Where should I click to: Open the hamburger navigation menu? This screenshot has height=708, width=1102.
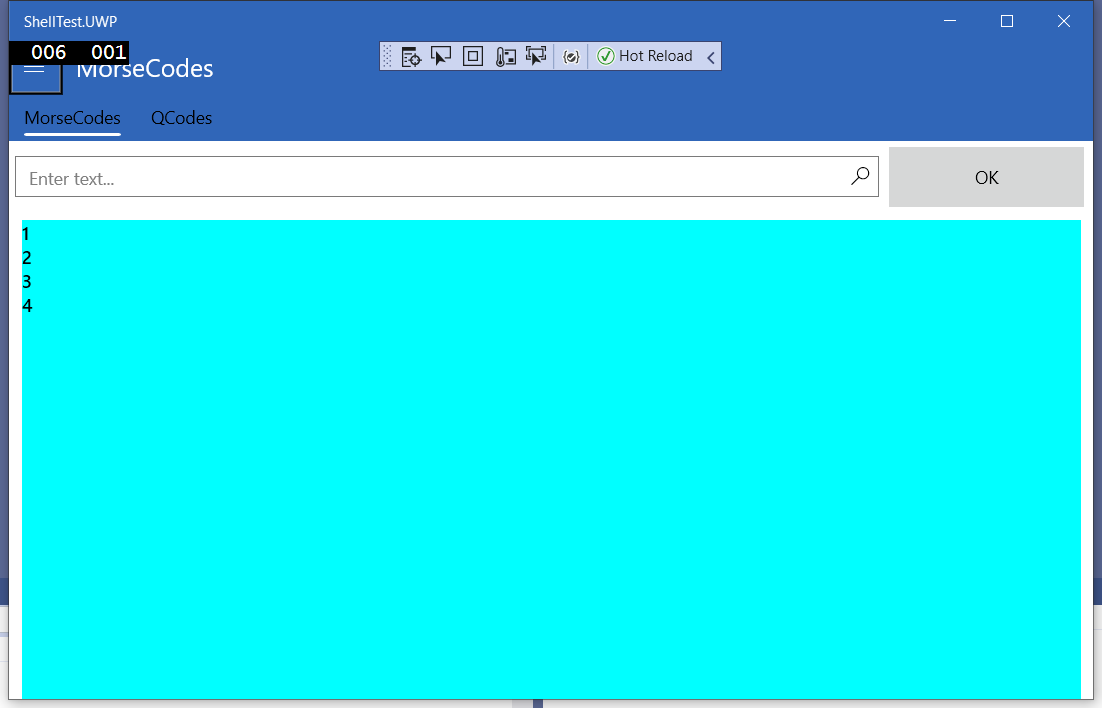coord(35,72)
